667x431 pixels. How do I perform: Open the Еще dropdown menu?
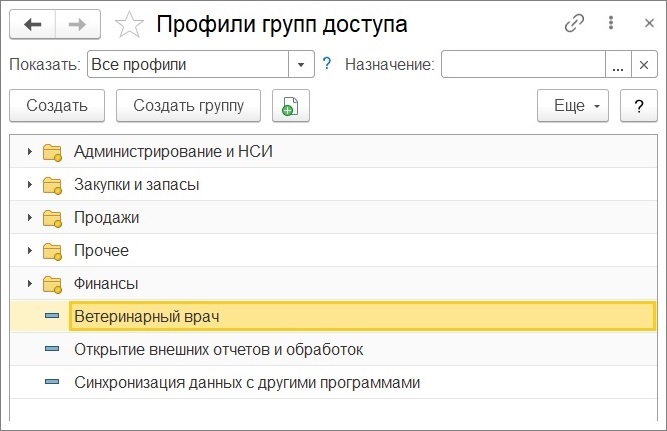coord(573,106)
